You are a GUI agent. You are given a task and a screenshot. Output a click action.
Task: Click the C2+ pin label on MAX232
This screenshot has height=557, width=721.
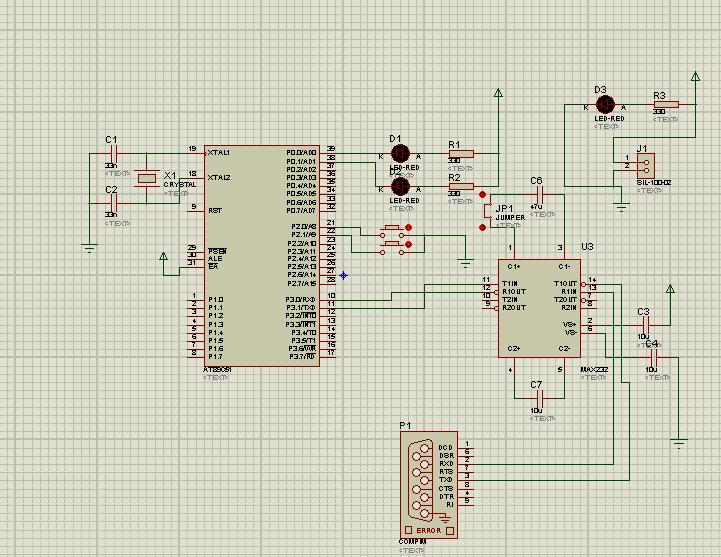click(x=514, y=349)
